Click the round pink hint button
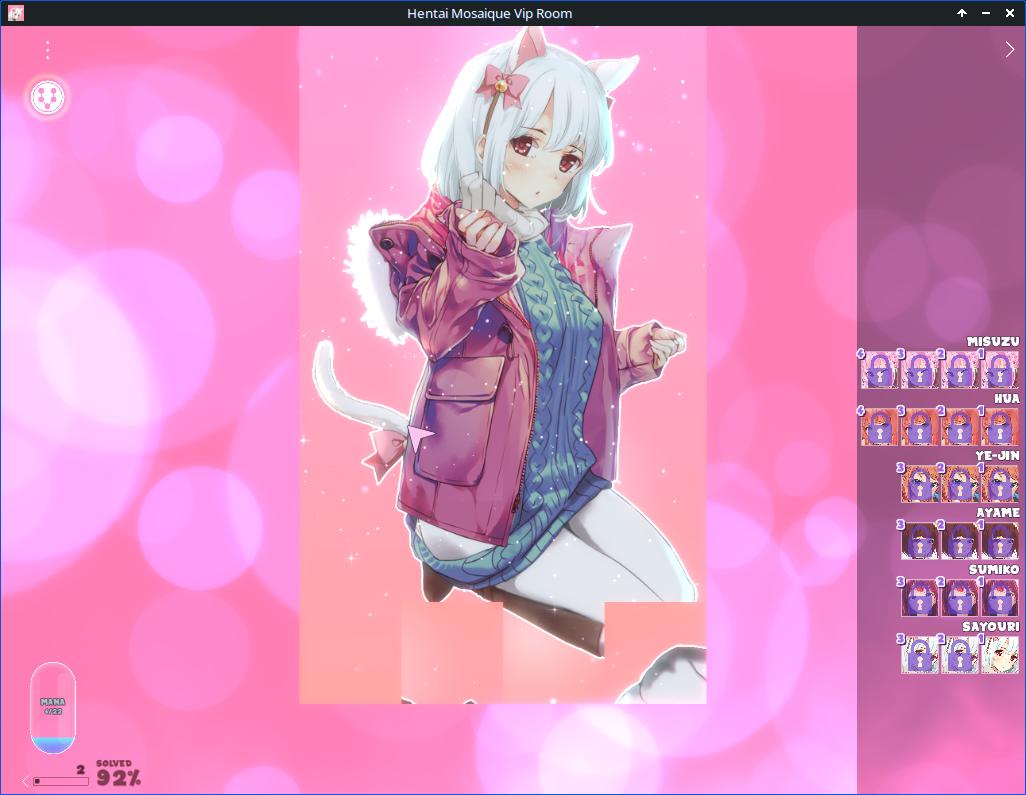The height and width of the screenshot is (795, 1026). tap(48, 97)
